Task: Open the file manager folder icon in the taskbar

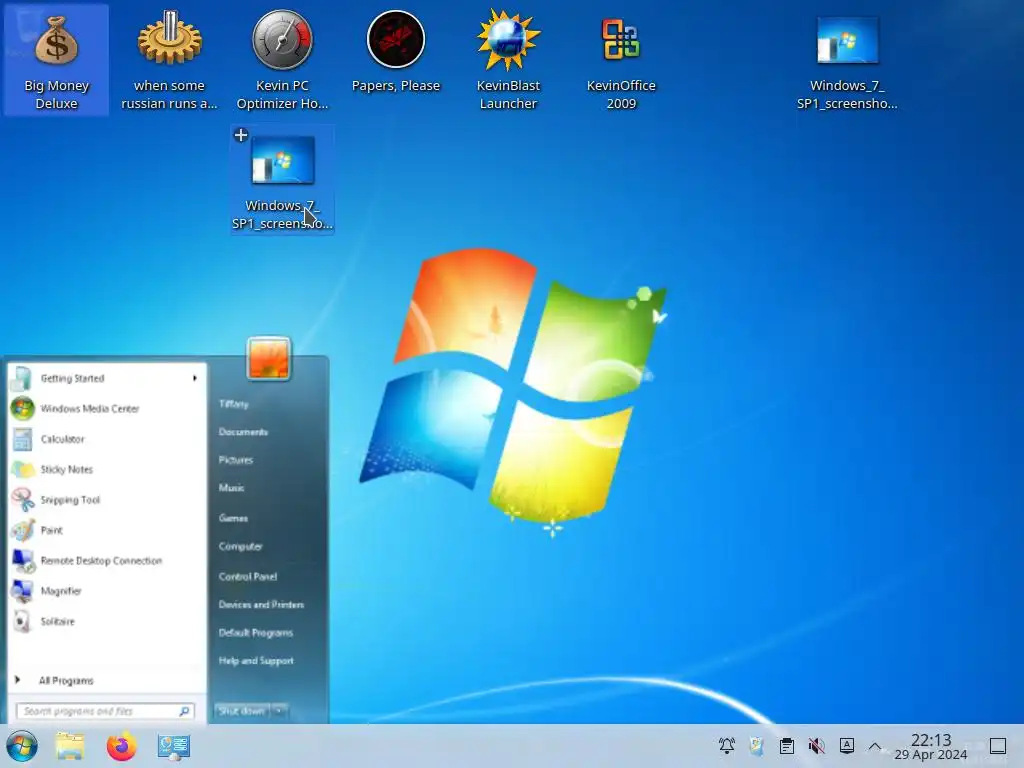Action: (70, 746)
